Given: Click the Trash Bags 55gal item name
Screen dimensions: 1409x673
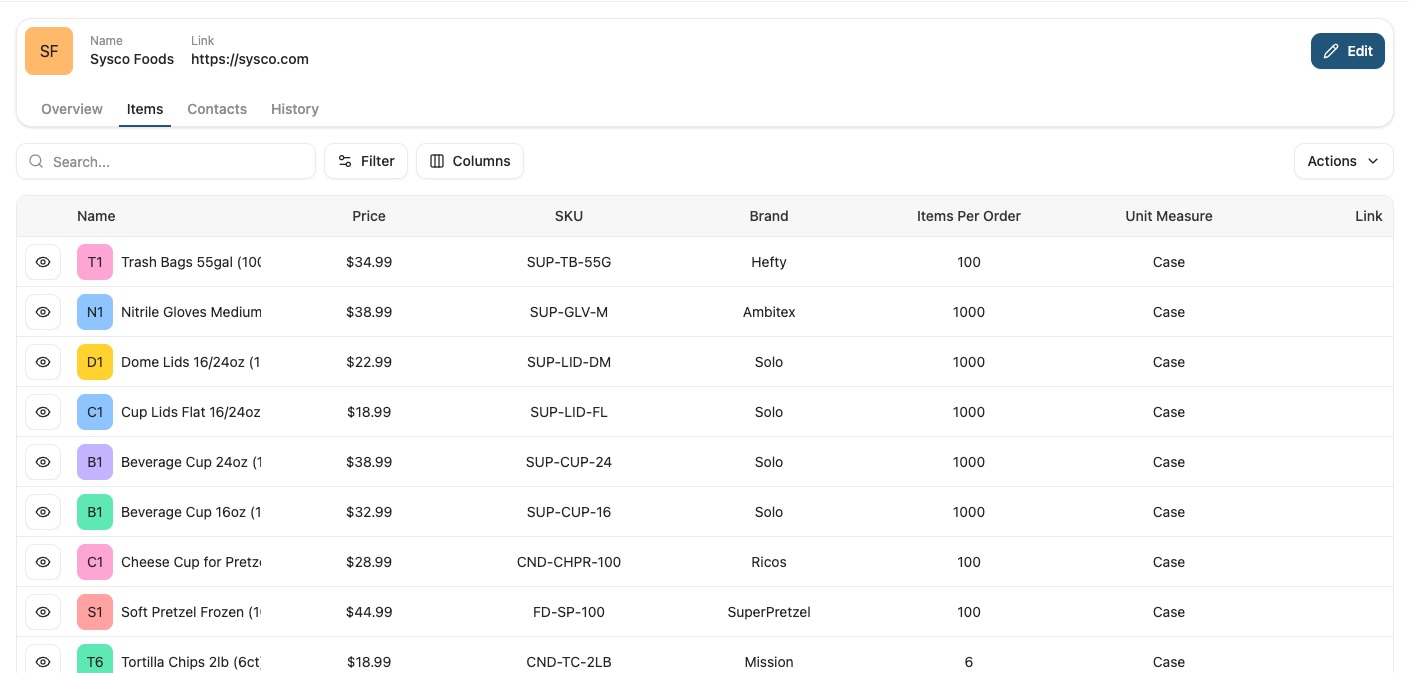Looking at the screenshot, I should tap(191, 262).
